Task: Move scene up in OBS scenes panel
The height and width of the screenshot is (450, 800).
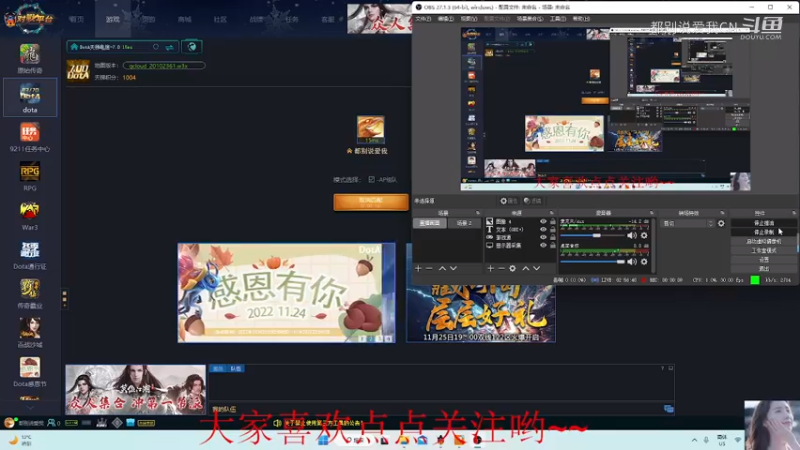Action: 442,268
